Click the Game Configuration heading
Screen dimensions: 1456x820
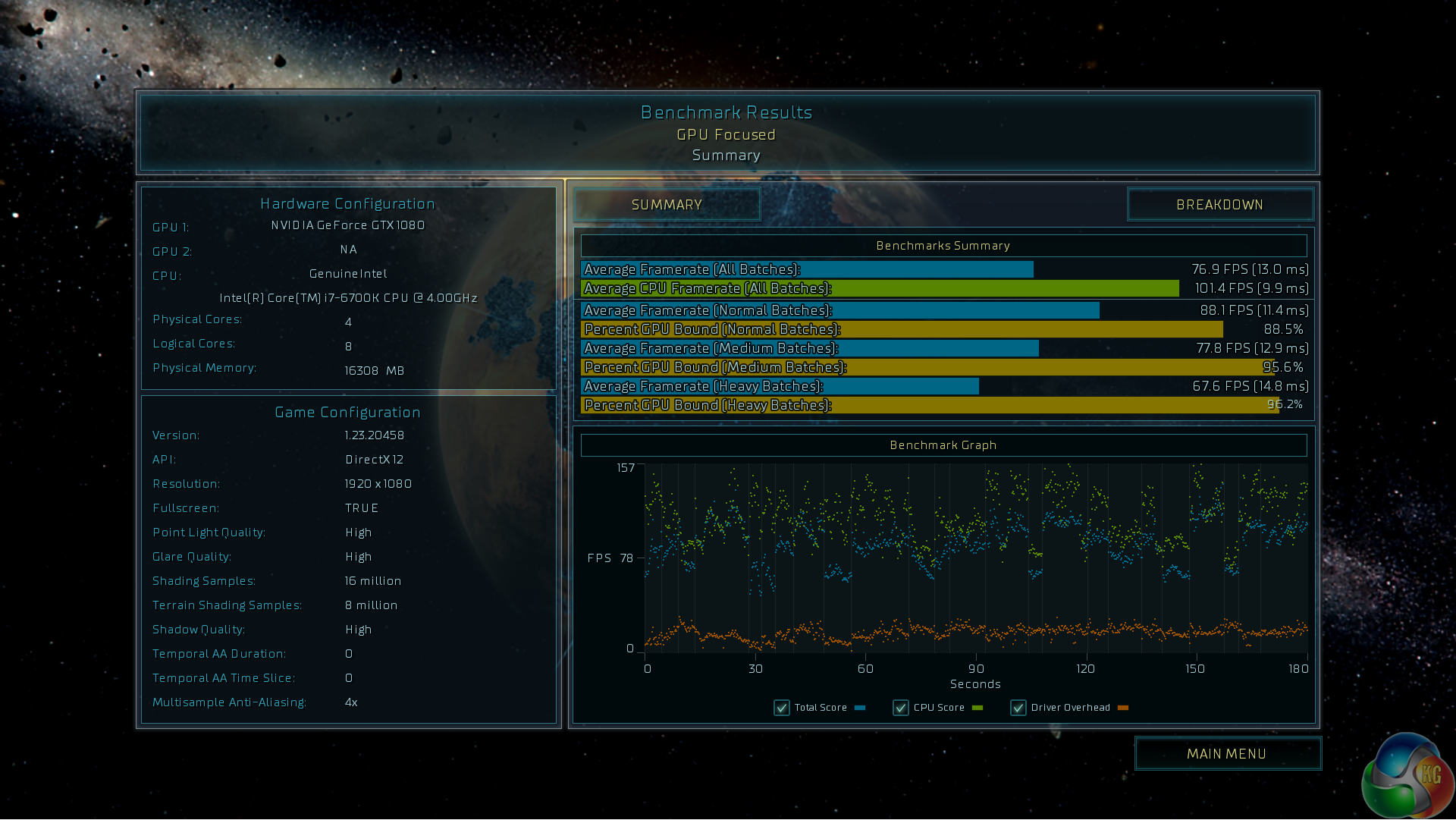pyautogui.click(x=347, y=413)
